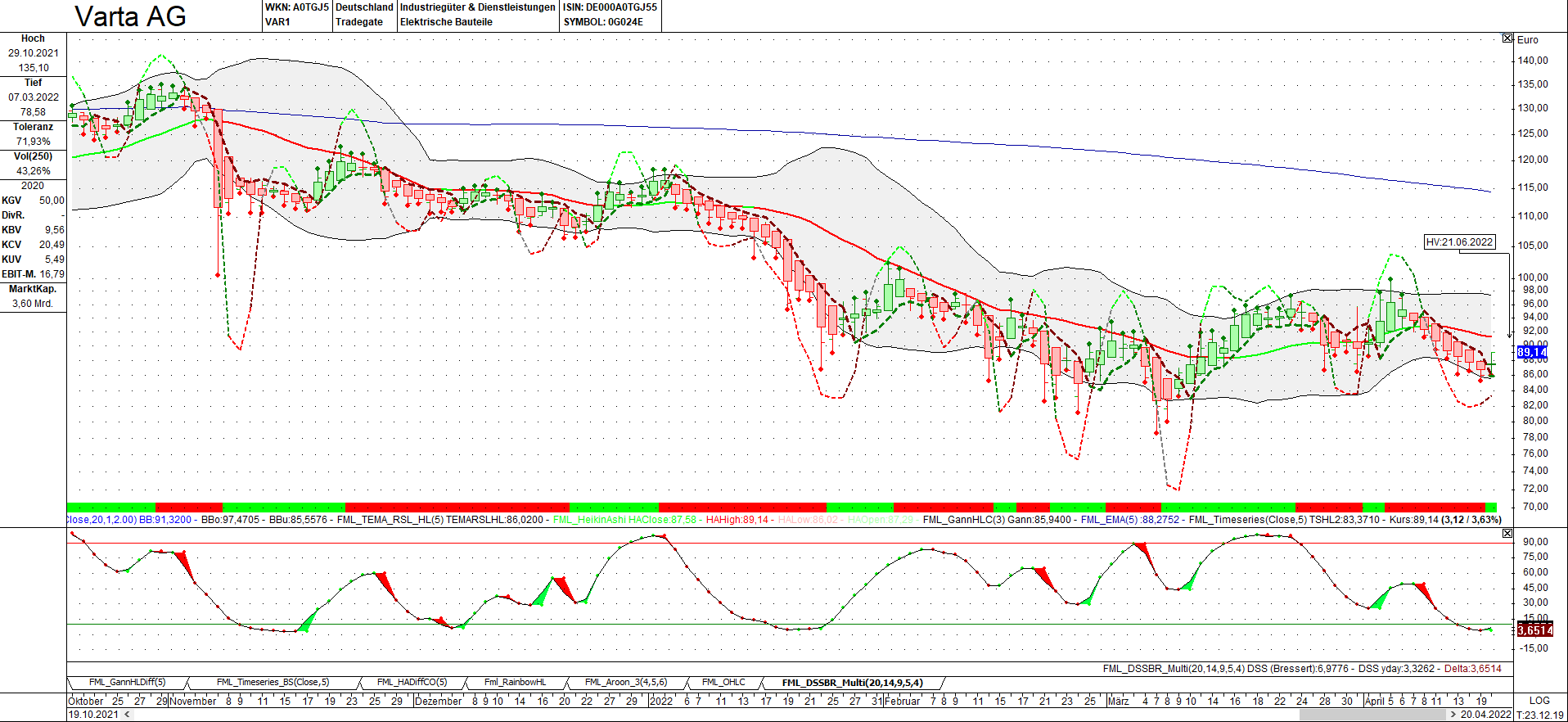The width and height of the screenshot is (1568, 722).
Task: Switch to the FML_GannHLDiff(5) tab
Action: [127, 683]
